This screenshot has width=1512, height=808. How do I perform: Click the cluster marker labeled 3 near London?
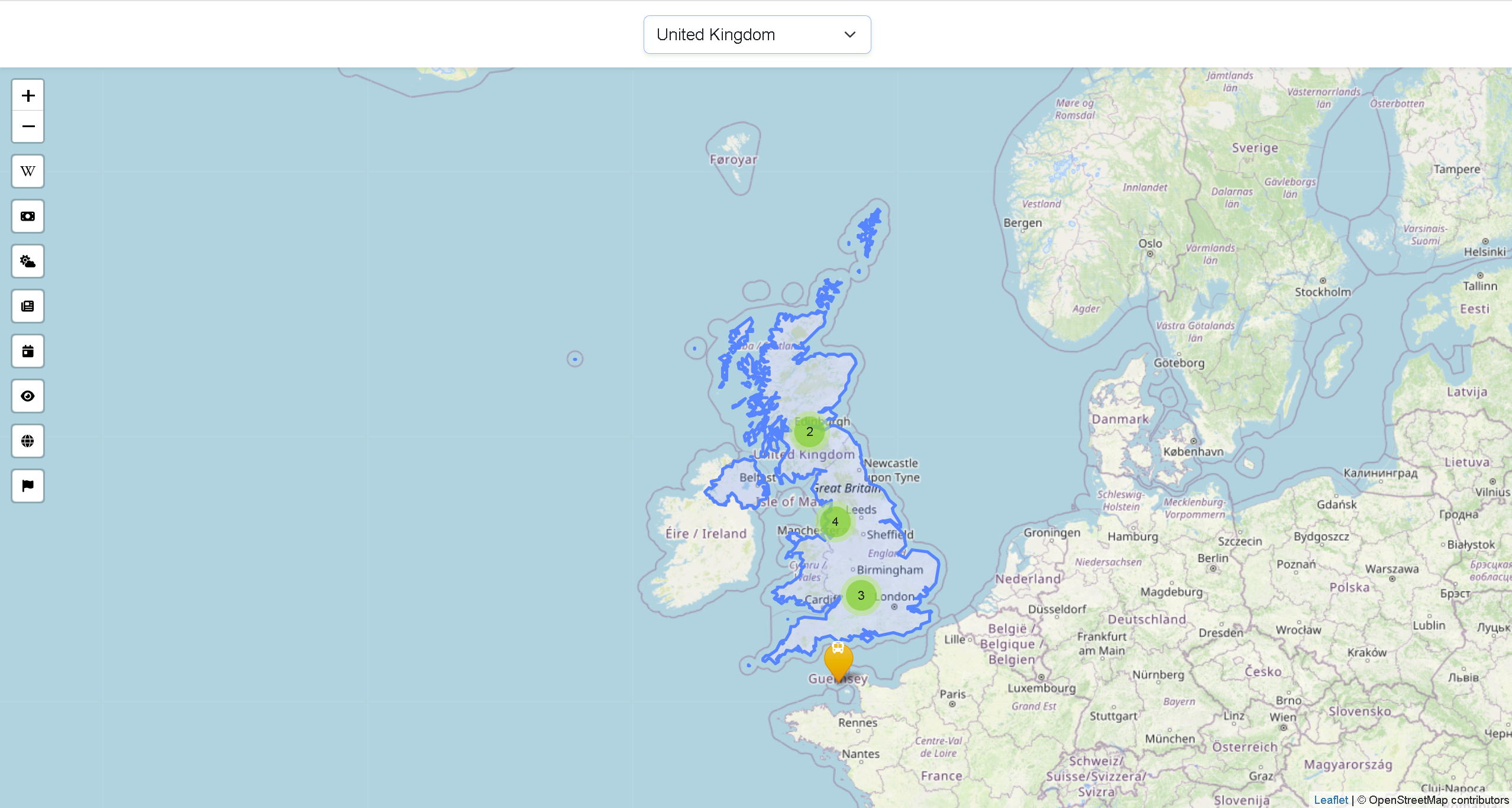click(x=861, y=596)
